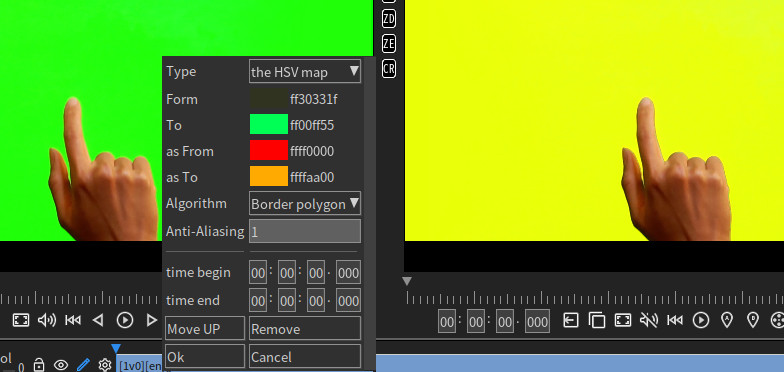This screenshot has width=784, height=372.
Task: Click the Remove button
Action: (x=305, y=328)
